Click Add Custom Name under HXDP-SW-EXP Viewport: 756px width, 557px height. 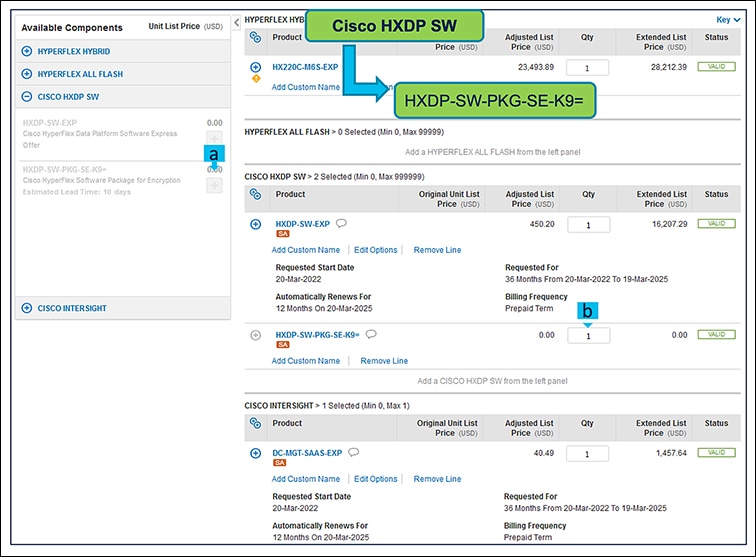[x=306, y=250]
